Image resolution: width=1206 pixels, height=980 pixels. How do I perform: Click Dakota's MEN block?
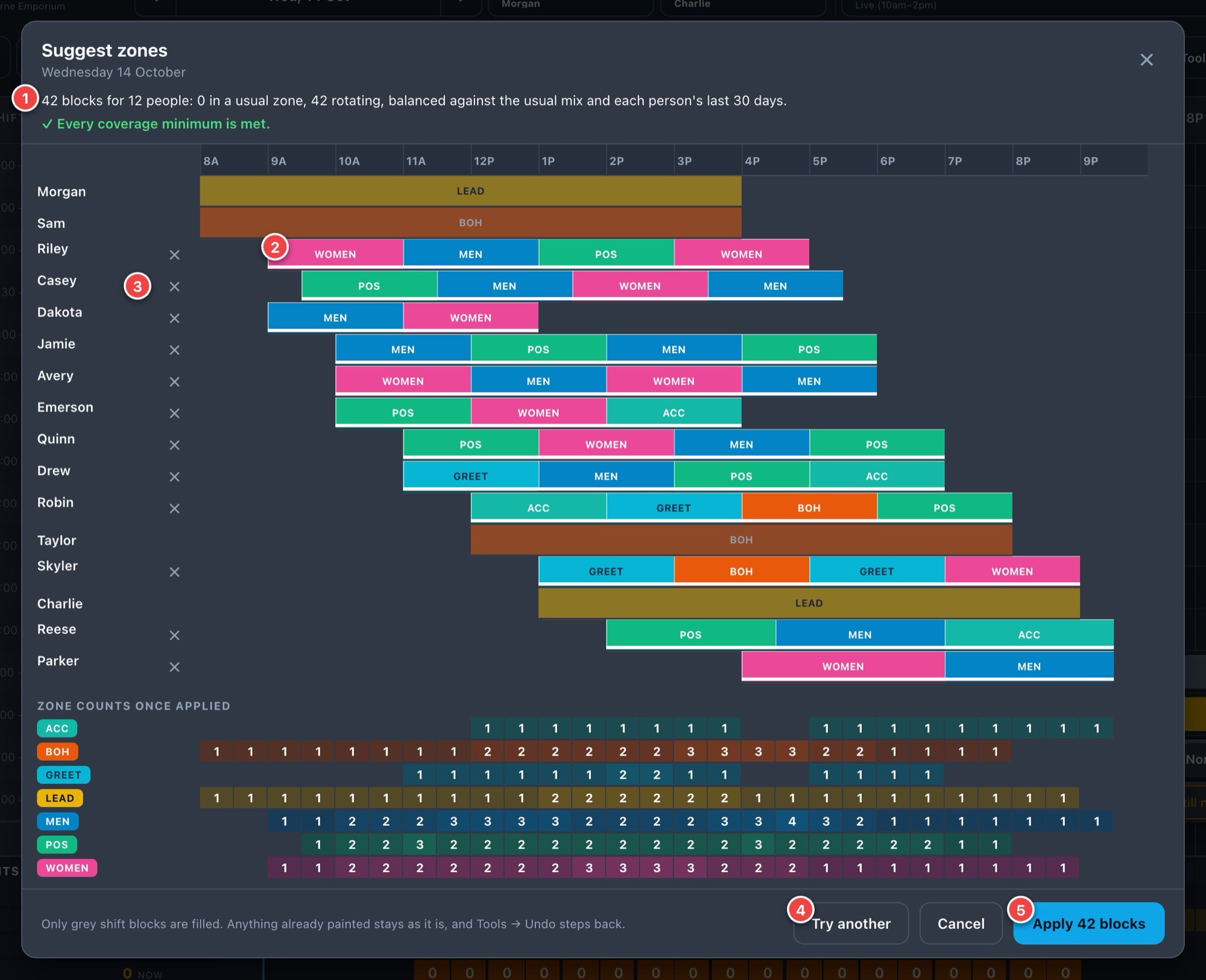[335, 317]
